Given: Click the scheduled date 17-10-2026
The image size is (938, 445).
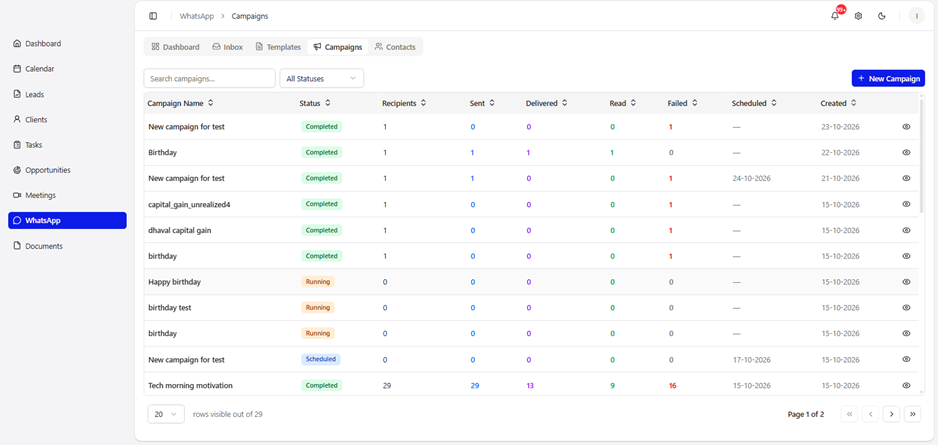Looking at the screenshot, I should click(751, 360).
